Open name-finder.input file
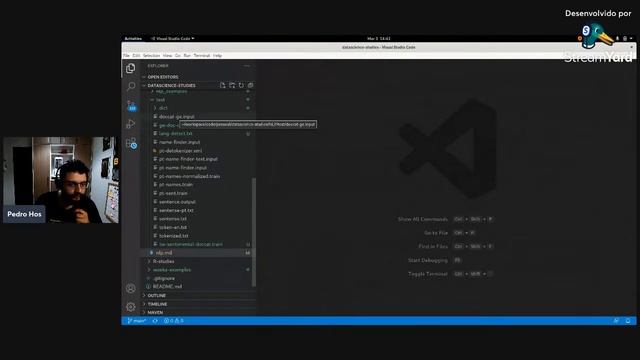Viewport: 640px width, 360px height. pyautogui.click(x=196, y=142)
